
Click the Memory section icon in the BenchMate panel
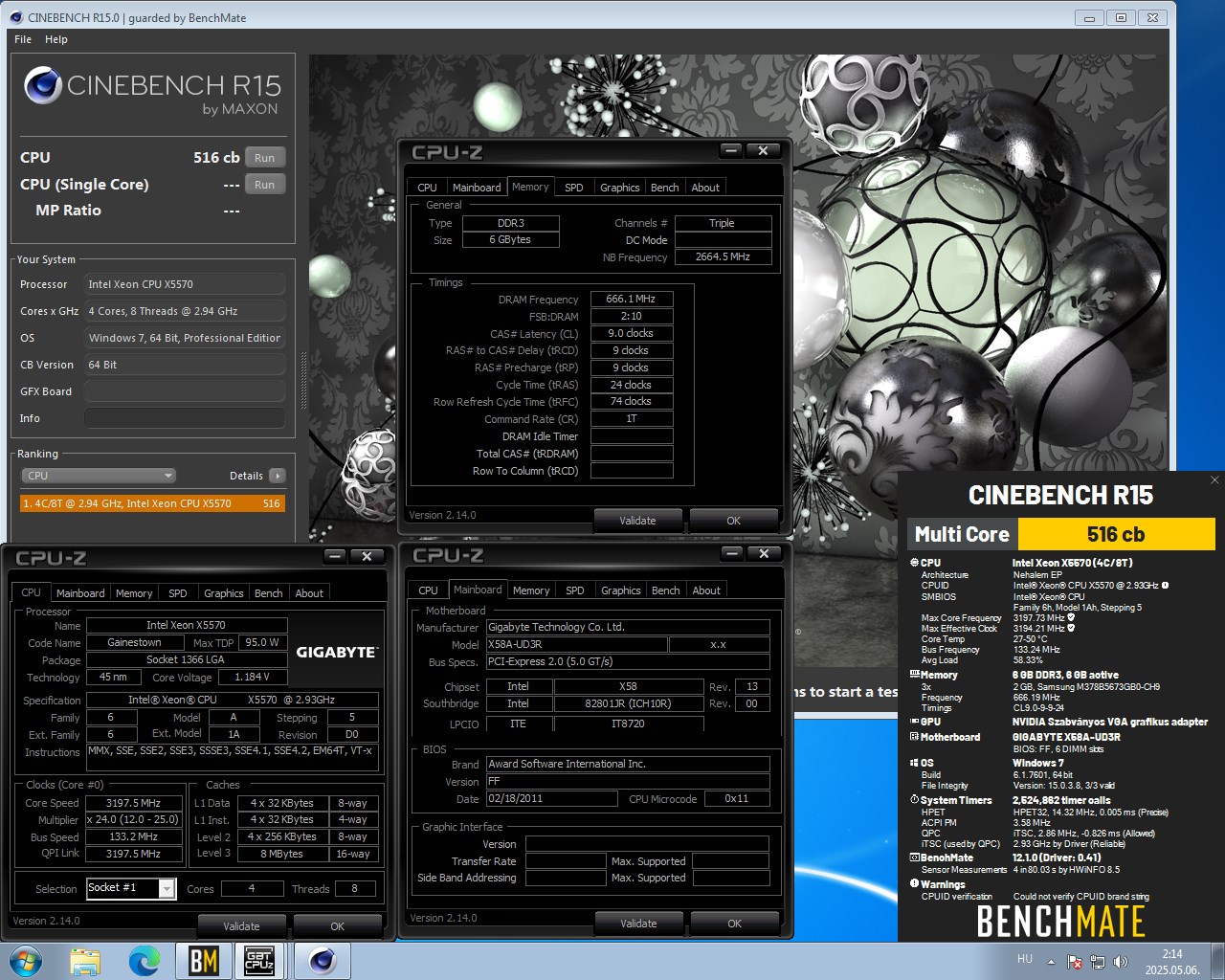[x=914, y=675]
